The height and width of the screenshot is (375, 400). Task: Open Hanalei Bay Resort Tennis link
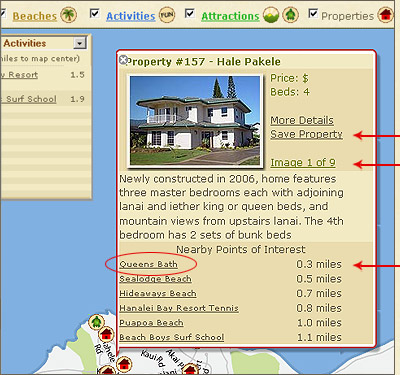pos(179,308)
